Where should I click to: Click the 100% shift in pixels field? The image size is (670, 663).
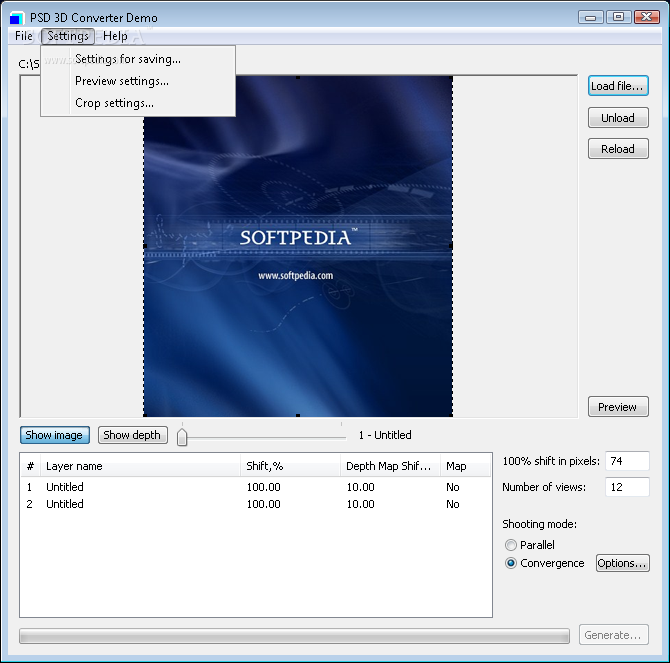(x=627, y=461)
